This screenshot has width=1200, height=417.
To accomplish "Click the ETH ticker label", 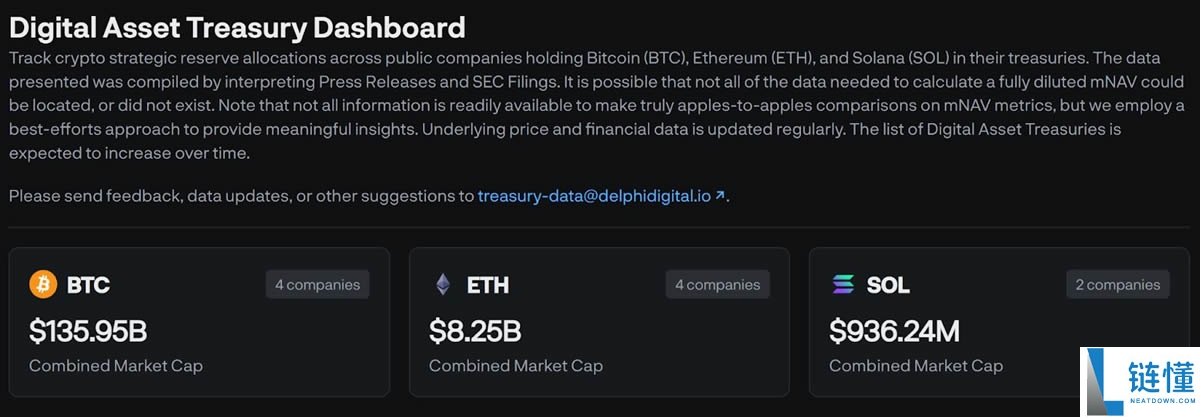I will 488,286.
